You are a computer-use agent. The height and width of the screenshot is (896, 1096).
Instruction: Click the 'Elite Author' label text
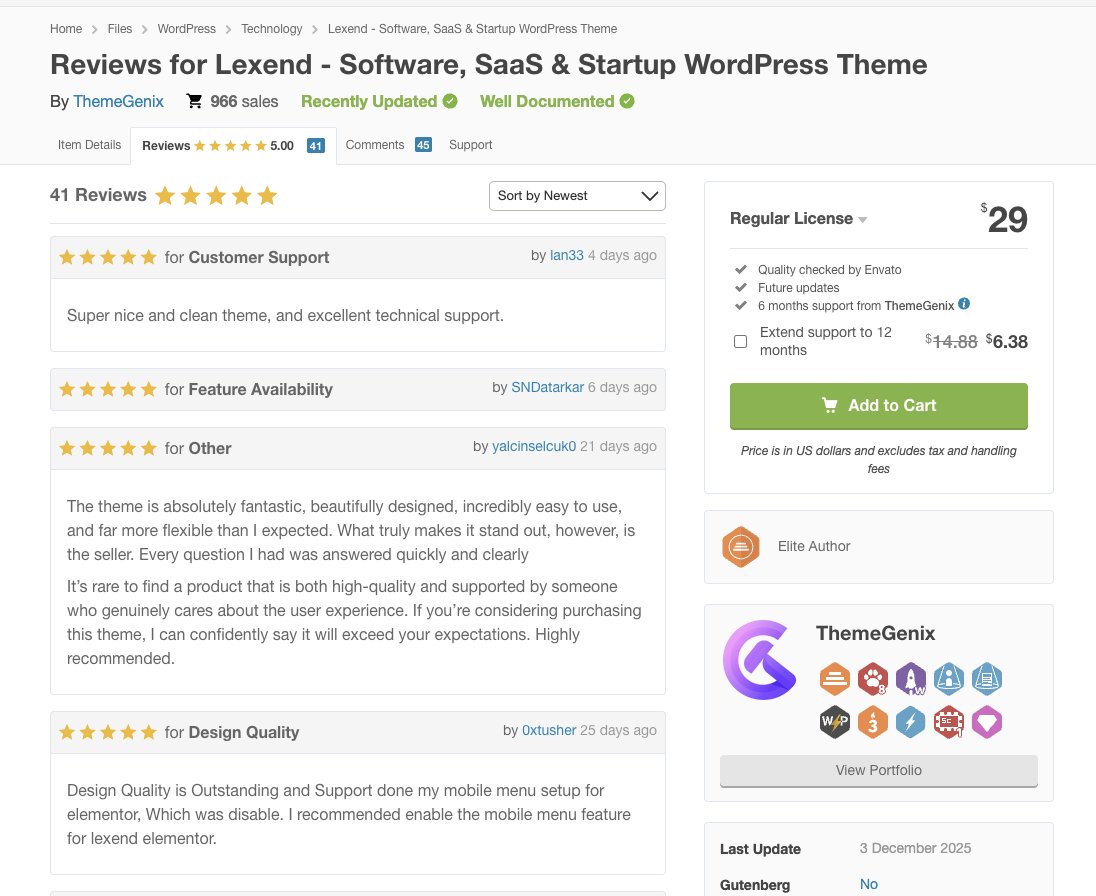[x=814, y=547]
